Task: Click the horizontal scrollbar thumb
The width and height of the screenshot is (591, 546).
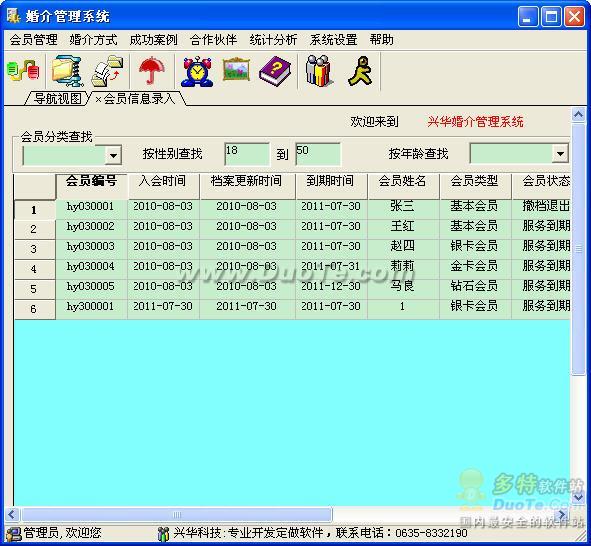Action: pyautogui.click(x=177, y=514)
